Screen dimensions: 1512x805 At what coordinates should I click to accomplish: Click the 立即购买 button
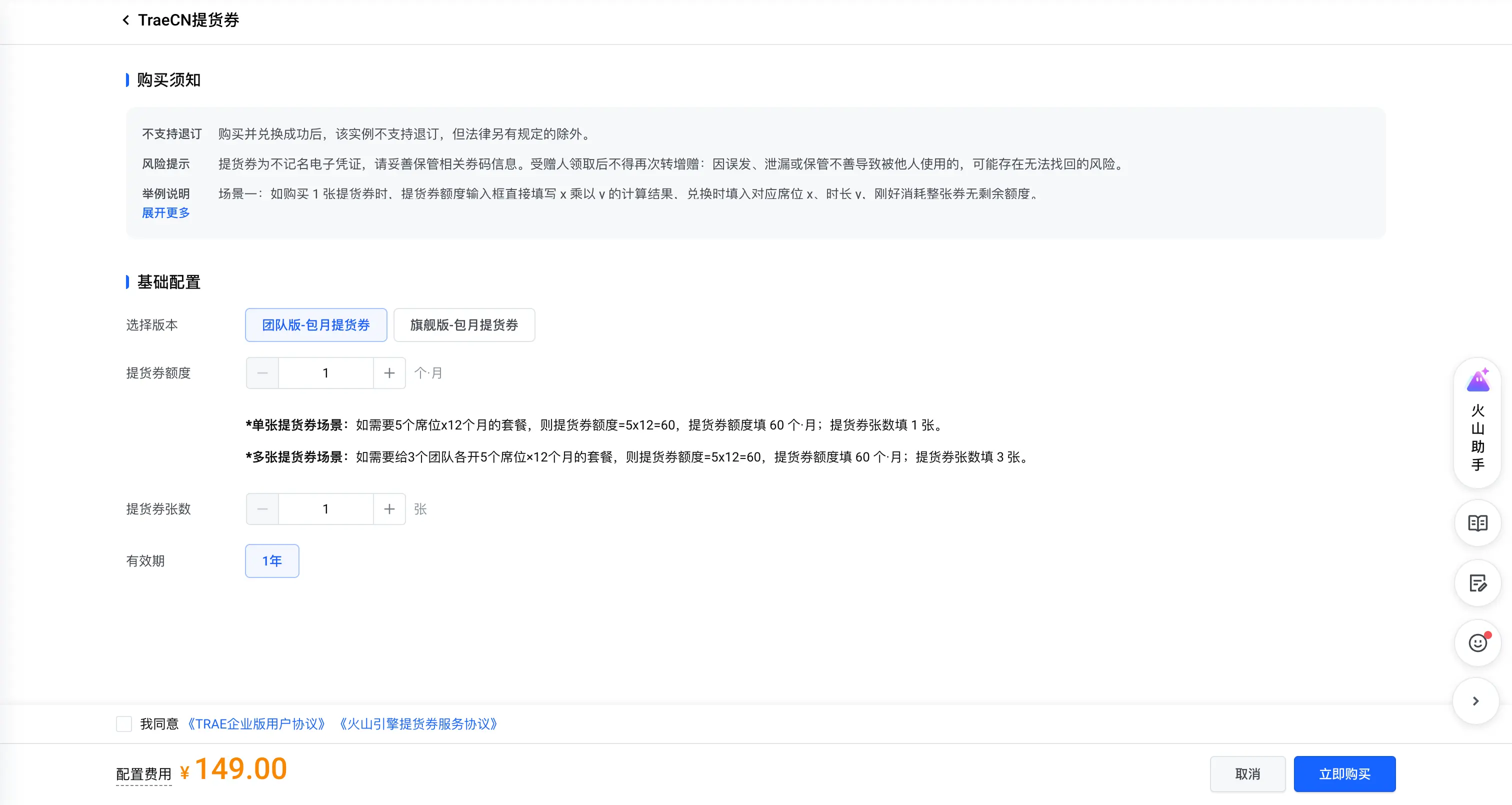pyautogui.click(x=1344, y=774)
